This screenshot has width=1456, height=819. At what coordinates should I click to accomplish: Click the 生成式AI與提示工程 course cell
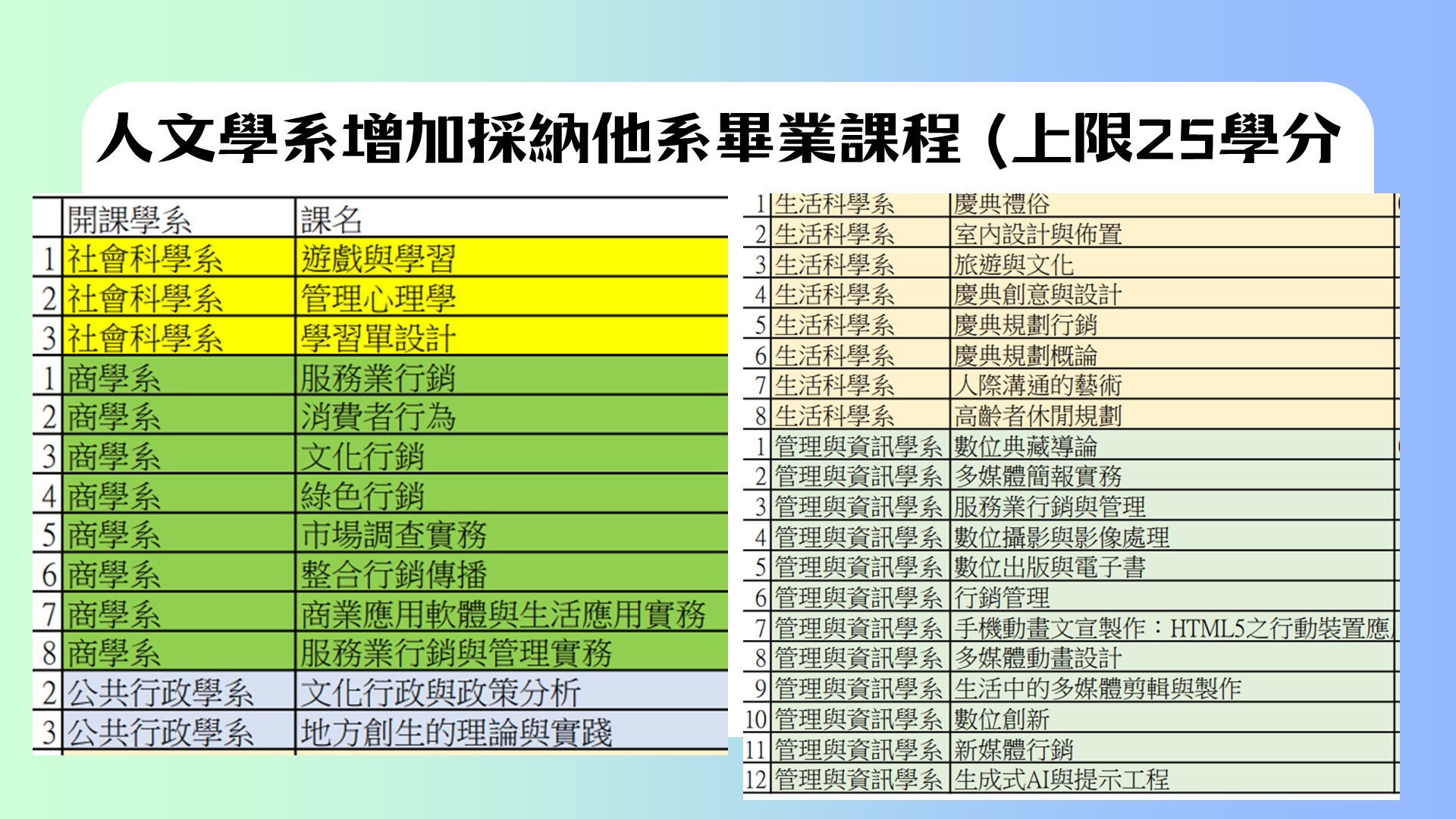coord(1062,779)
